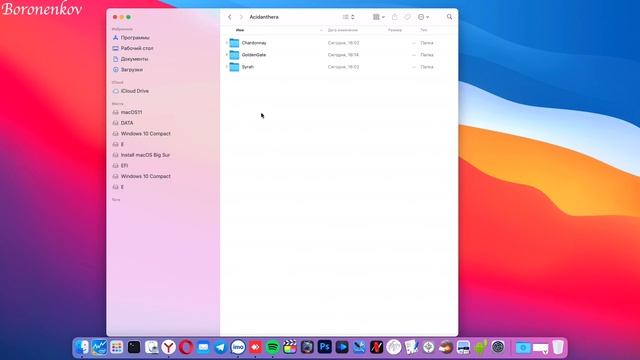The height and width of the screenshot is (360, 640).
Task: Open the ellipsis action menu
Action: (423, 17)
